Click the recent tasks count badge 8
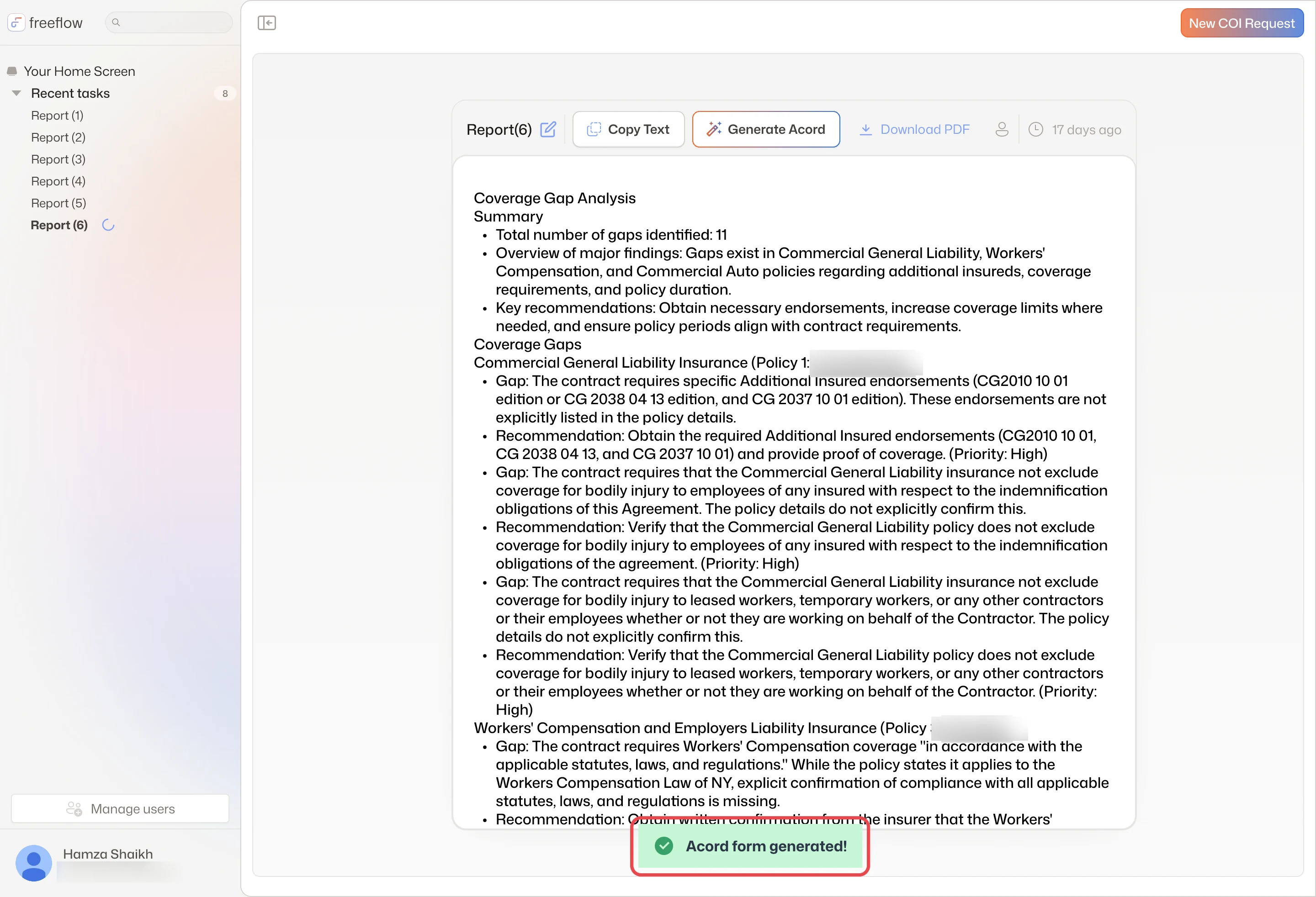Viewport: 1316px width, 897px height. (225, 93)
